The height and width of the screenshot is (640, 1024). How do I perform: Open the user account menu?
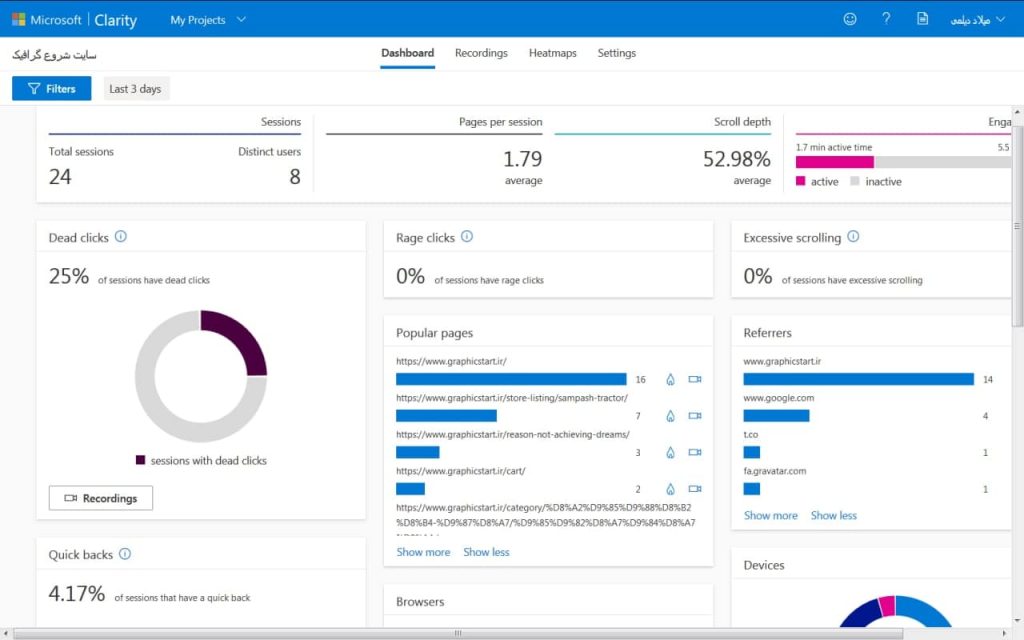click(x=977, y=20)
